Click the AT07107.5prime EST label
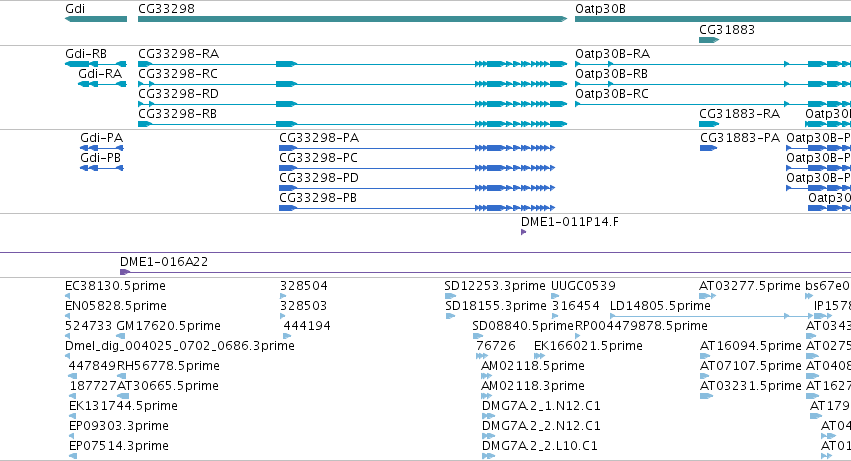851x461 pixels. (751, 367)
